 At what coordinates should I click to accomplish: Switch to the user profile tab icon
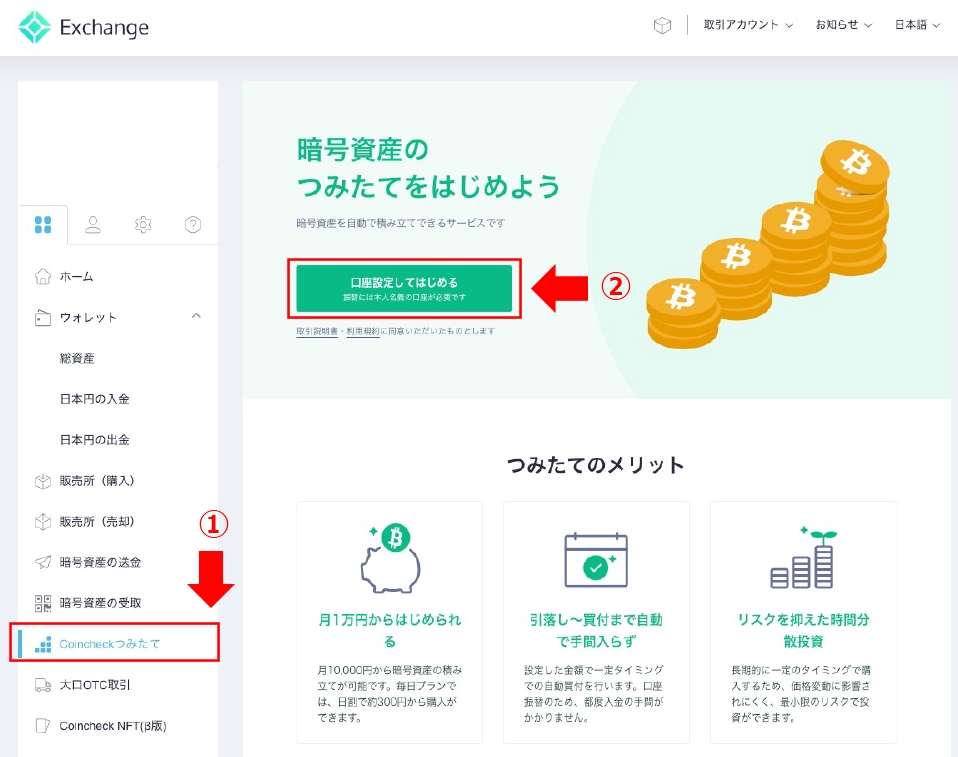(x=93, y=225)
